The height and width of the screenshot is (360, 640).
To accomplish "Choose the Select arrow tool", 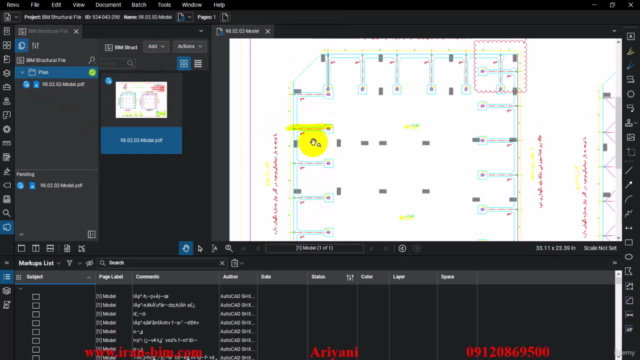I will coord(200,248).
